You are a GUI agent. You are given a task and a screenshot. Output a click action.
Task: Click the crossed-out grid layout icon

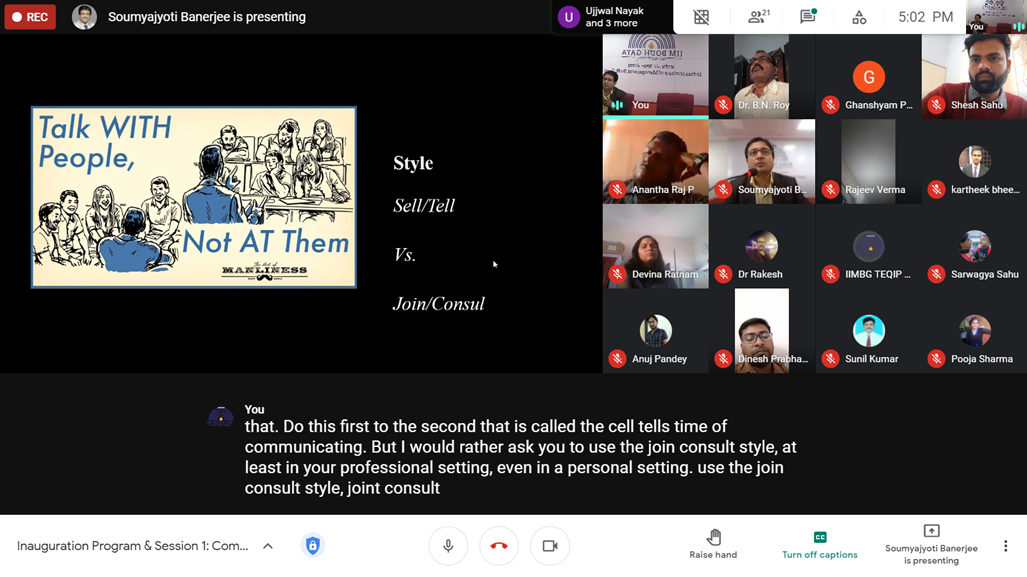(x=702, y=17)
